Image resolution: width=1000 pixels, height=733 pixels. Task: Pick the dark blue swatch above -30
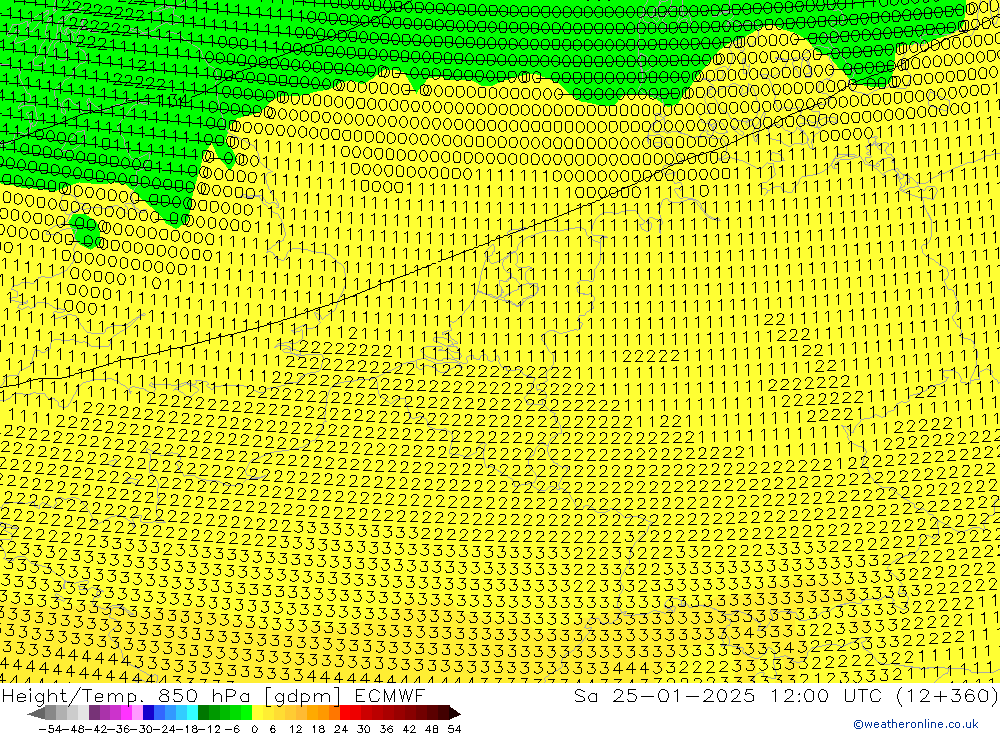149,713
